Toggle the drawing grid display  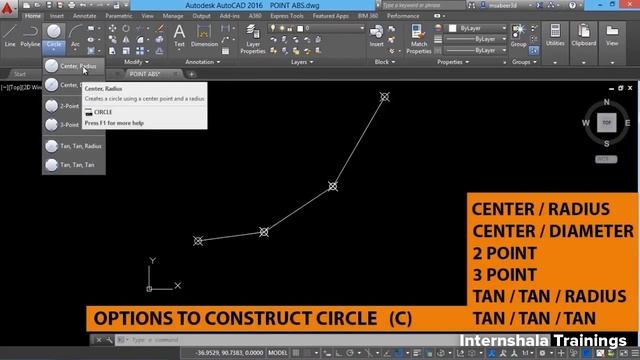point(296,353)
